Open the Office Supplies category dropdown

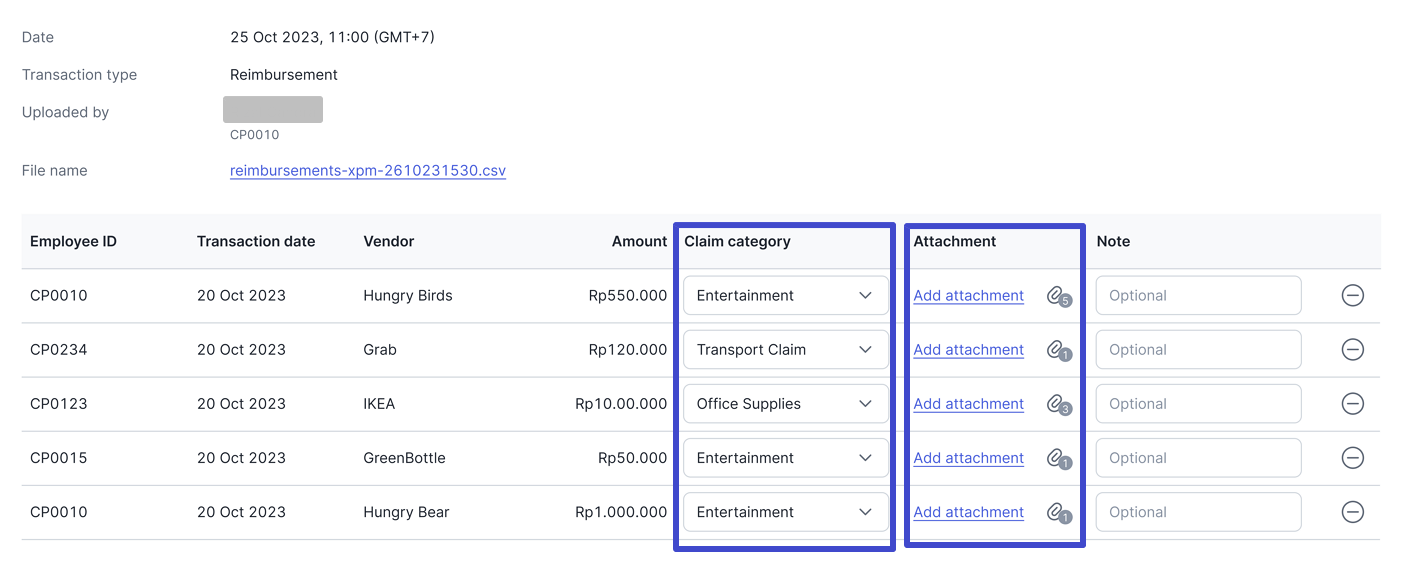(785, 404)
